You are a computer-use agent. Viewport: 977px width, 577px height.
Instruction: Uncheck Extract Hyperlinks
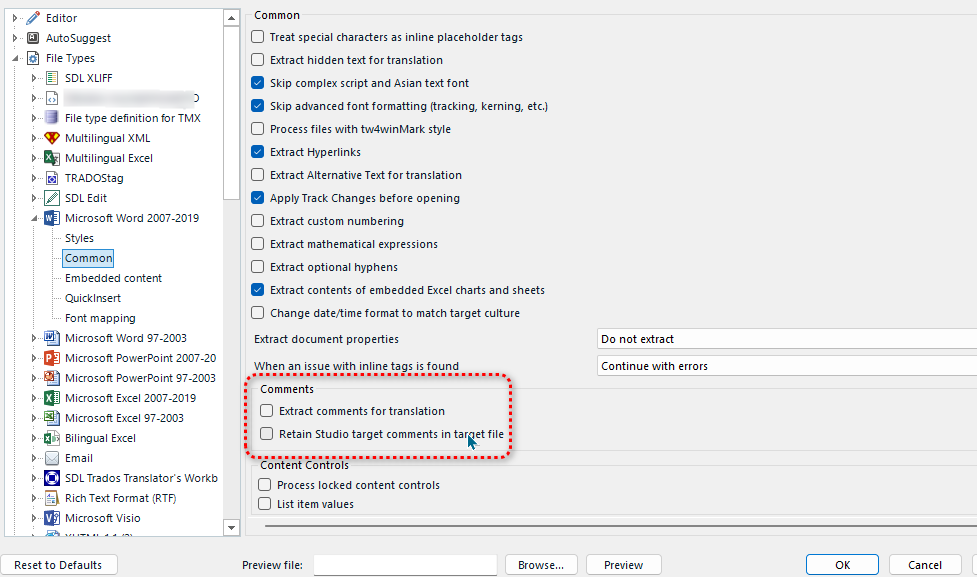(257, 152)
